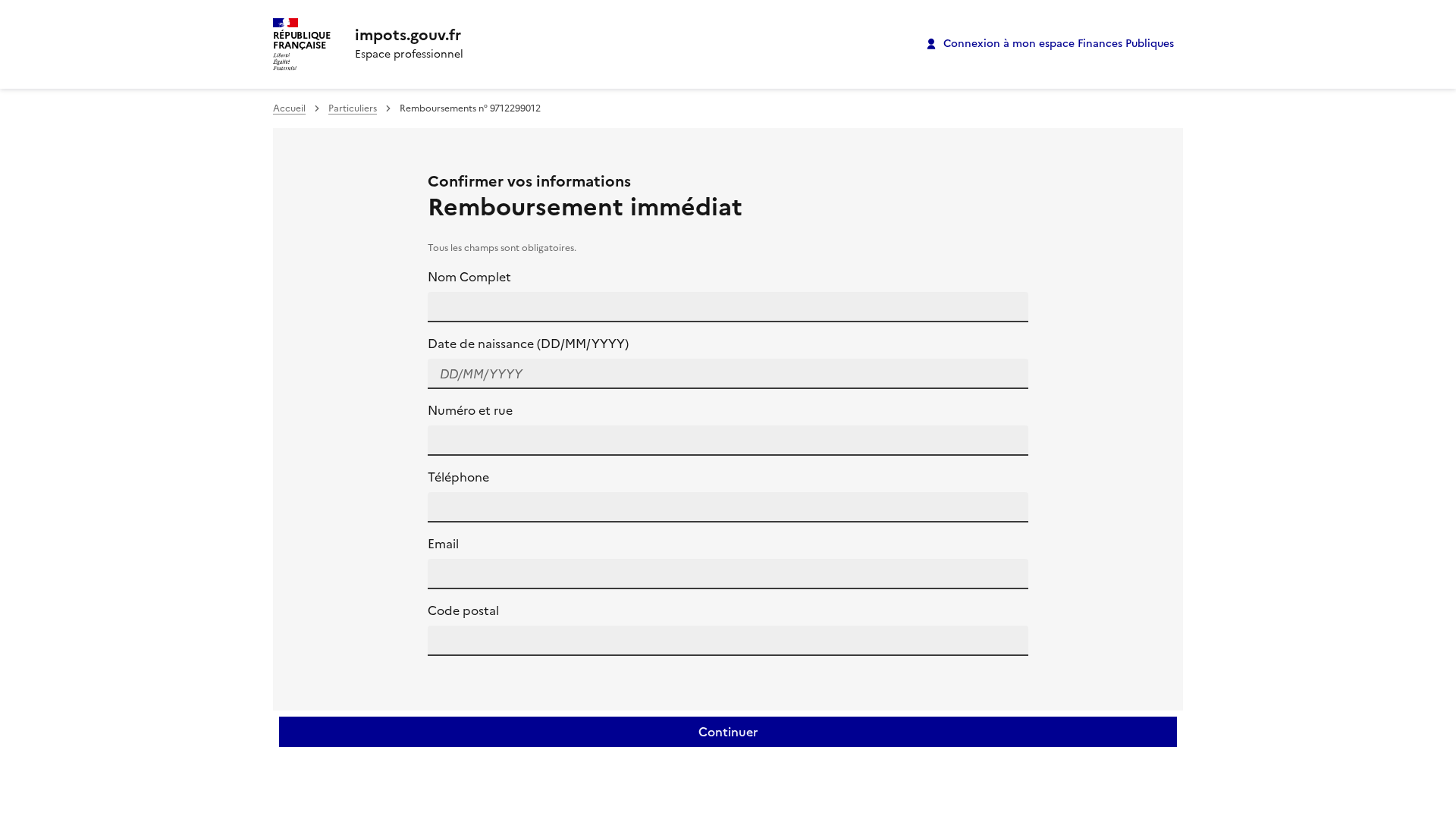The width and height of the screenshot is (1456, 819).
Task: Click the Date de naissance label
Action: tap(528, 344)
